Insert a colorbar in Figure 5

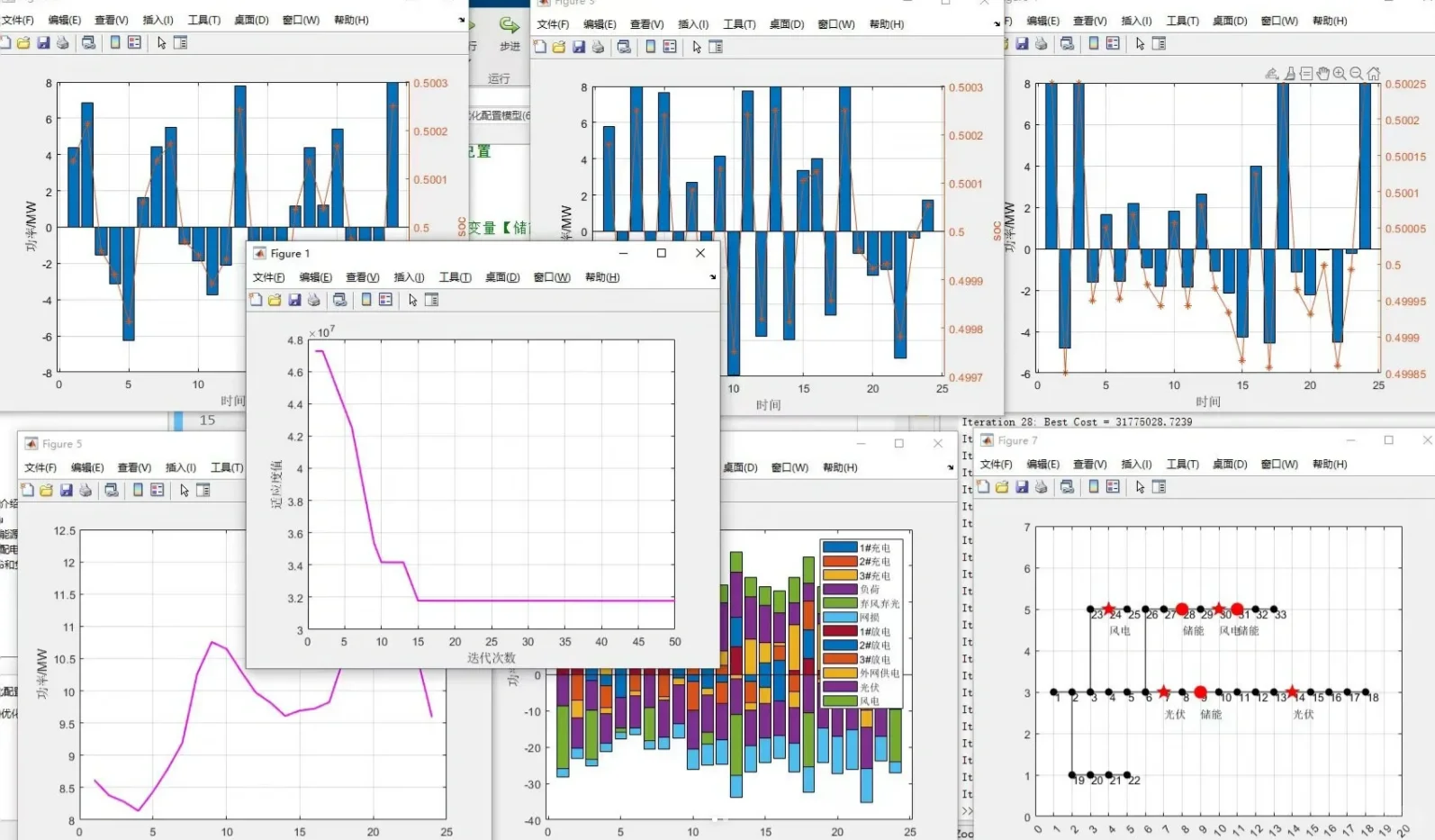138,490
